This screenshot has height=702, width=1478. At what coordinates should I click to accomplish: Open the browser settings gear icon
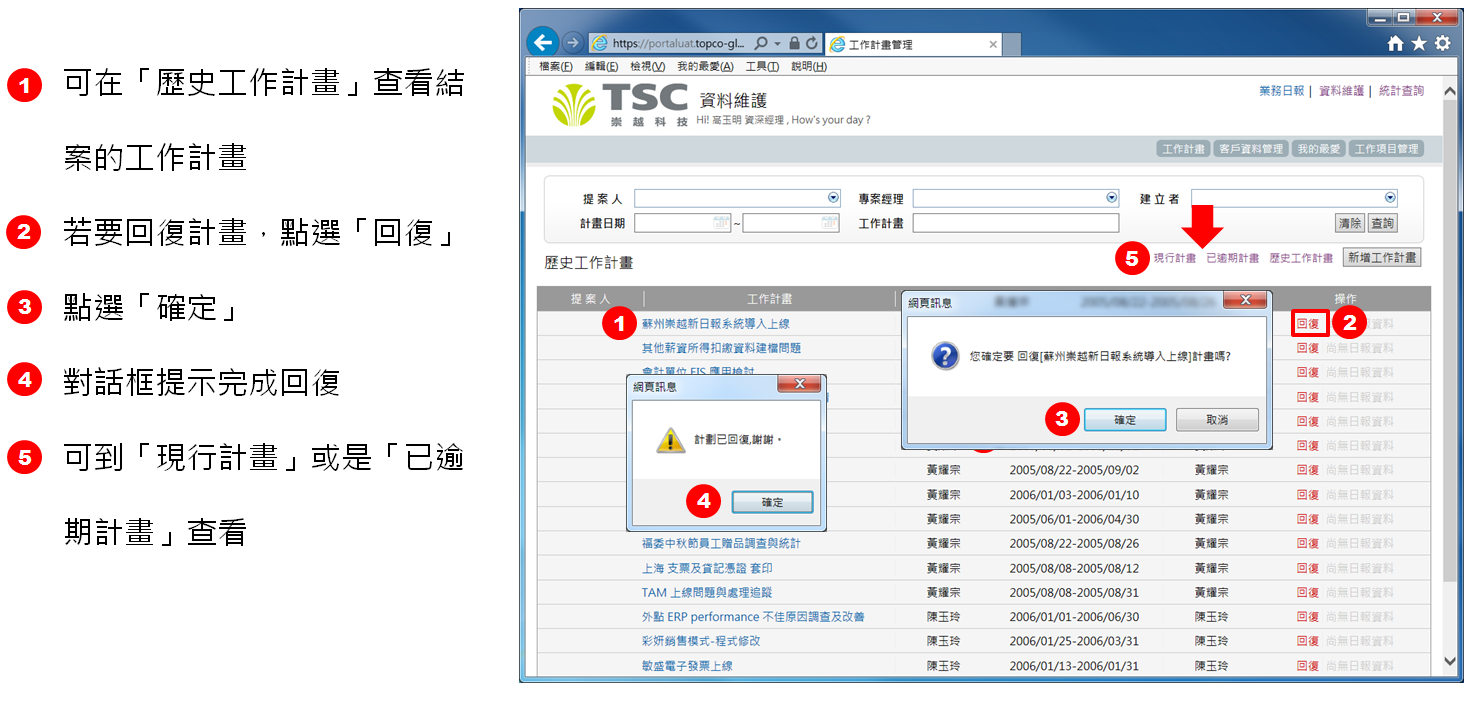(1441, 44)
